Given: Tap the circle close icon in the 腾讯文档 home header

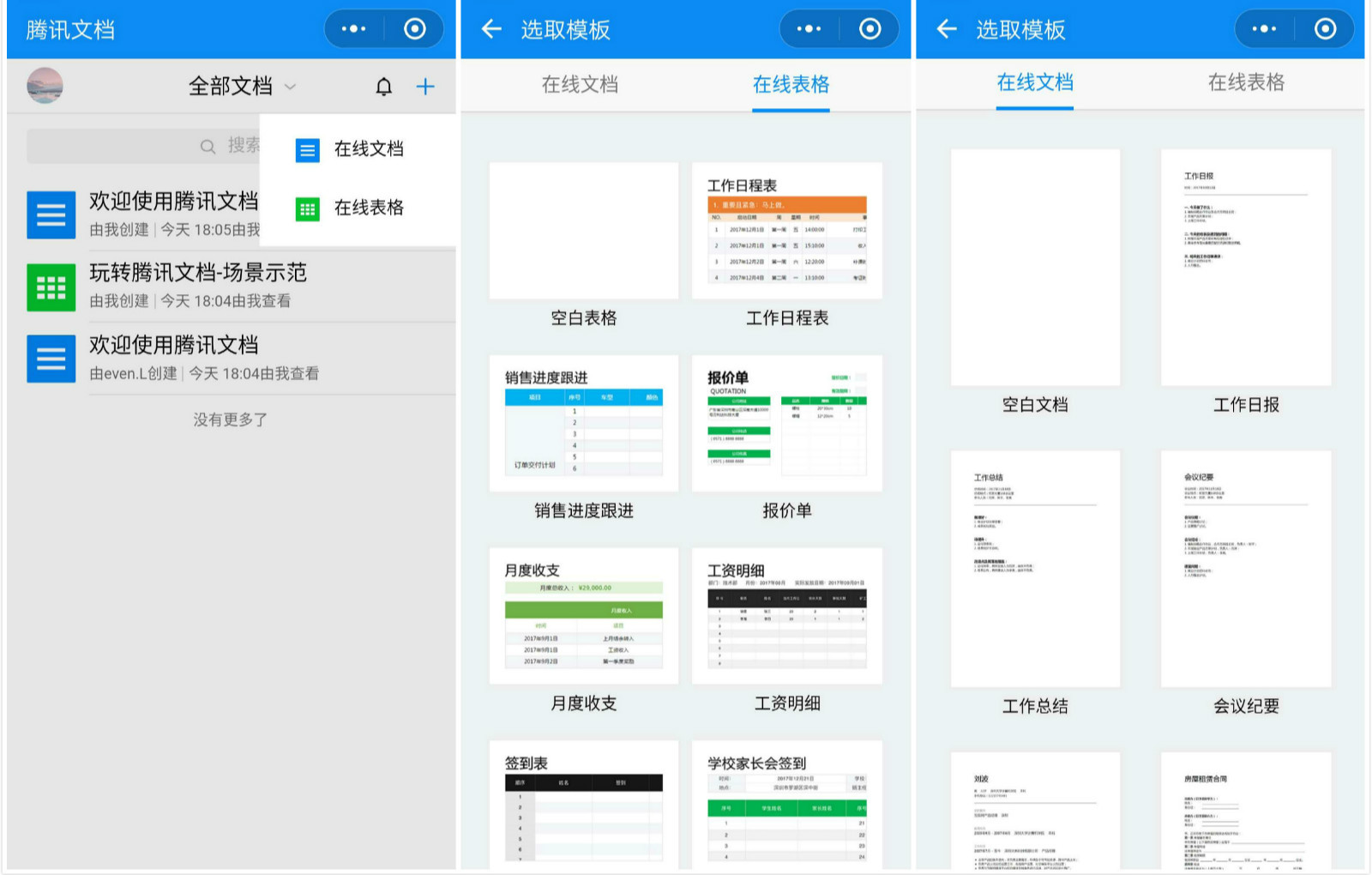Looking at the screenshot, I should click(415, 29).
